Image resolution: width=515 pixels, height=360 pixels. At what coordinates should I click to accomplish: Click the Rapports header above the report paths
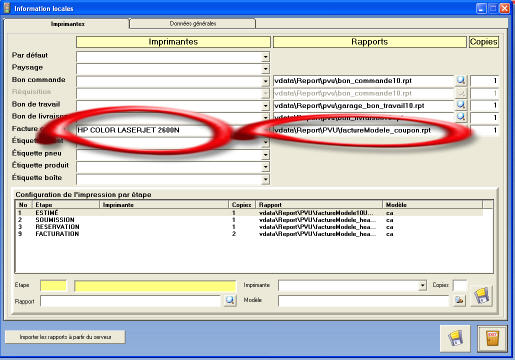[370, 42]
